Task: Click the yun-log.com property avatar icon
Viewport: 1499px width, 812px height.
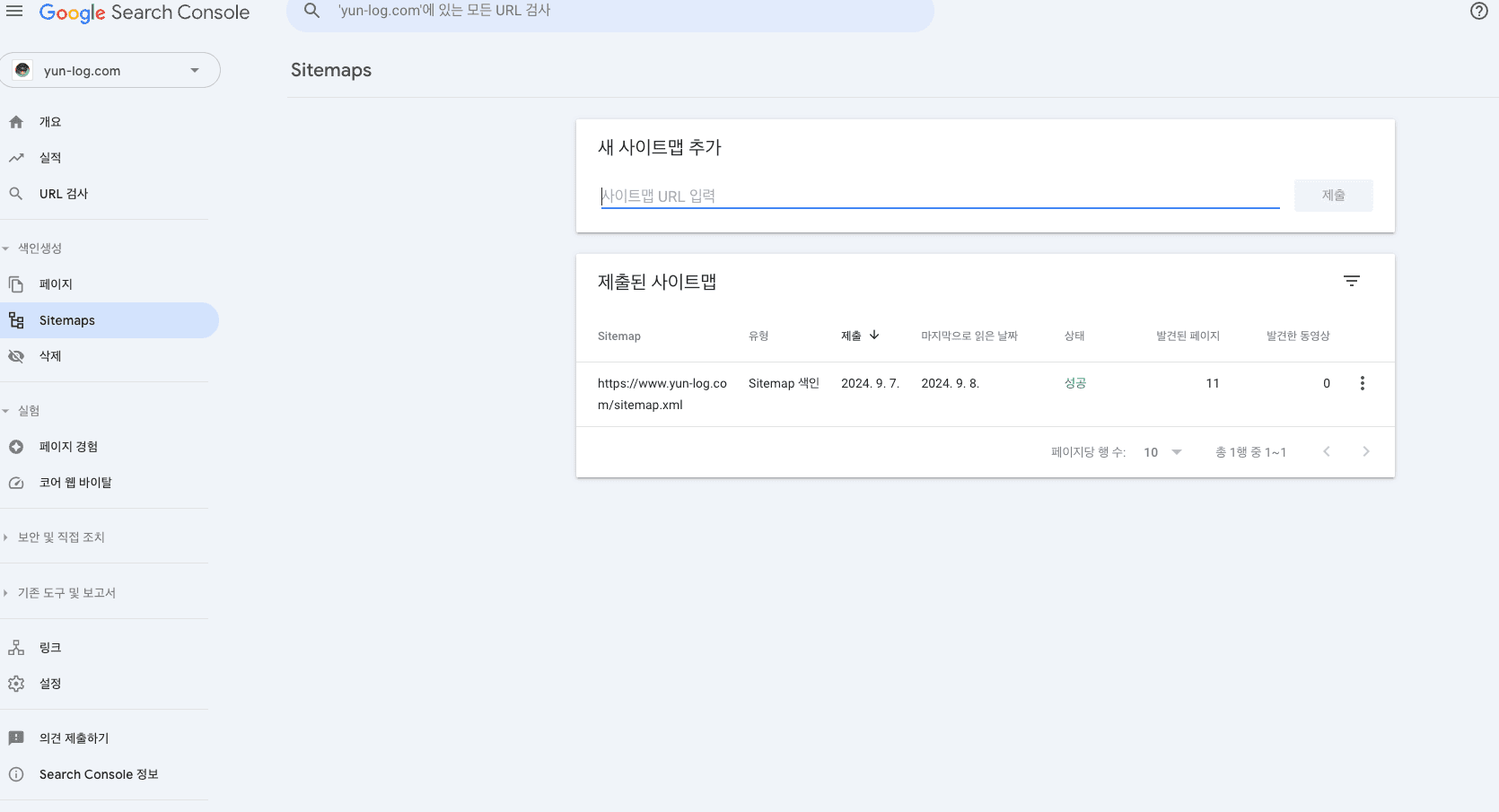Action: 22,70
